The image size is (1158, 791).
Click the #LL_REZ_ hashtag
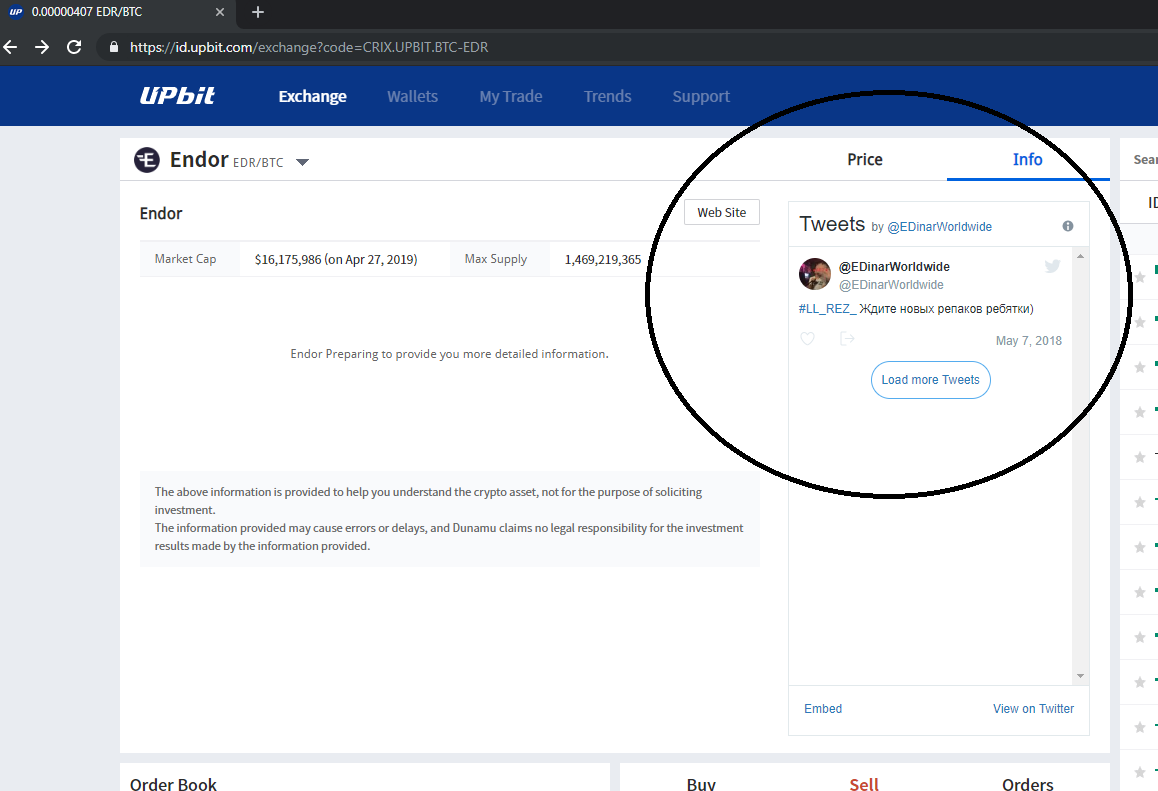tap(827, 309)
